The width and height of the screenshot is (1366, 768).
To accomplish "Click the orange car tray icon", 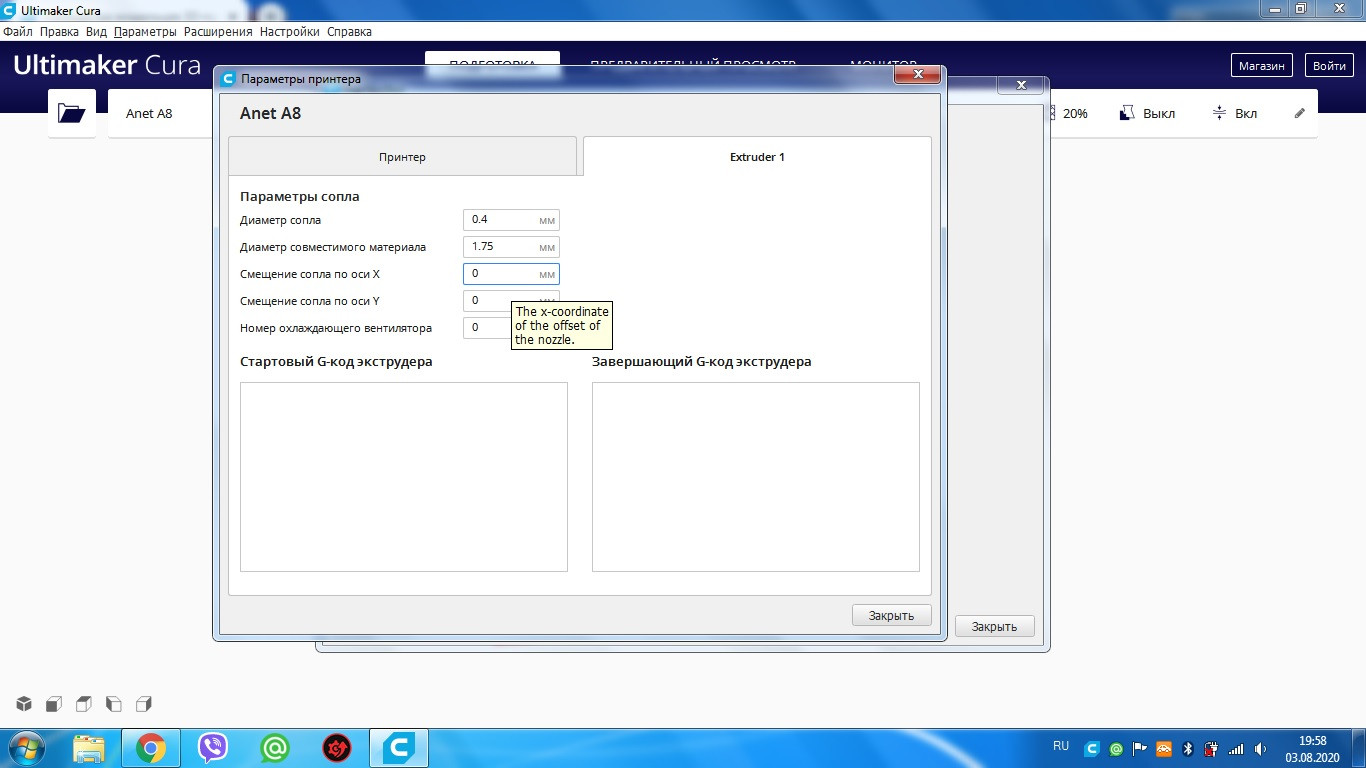I will [x=1164, y=748].
